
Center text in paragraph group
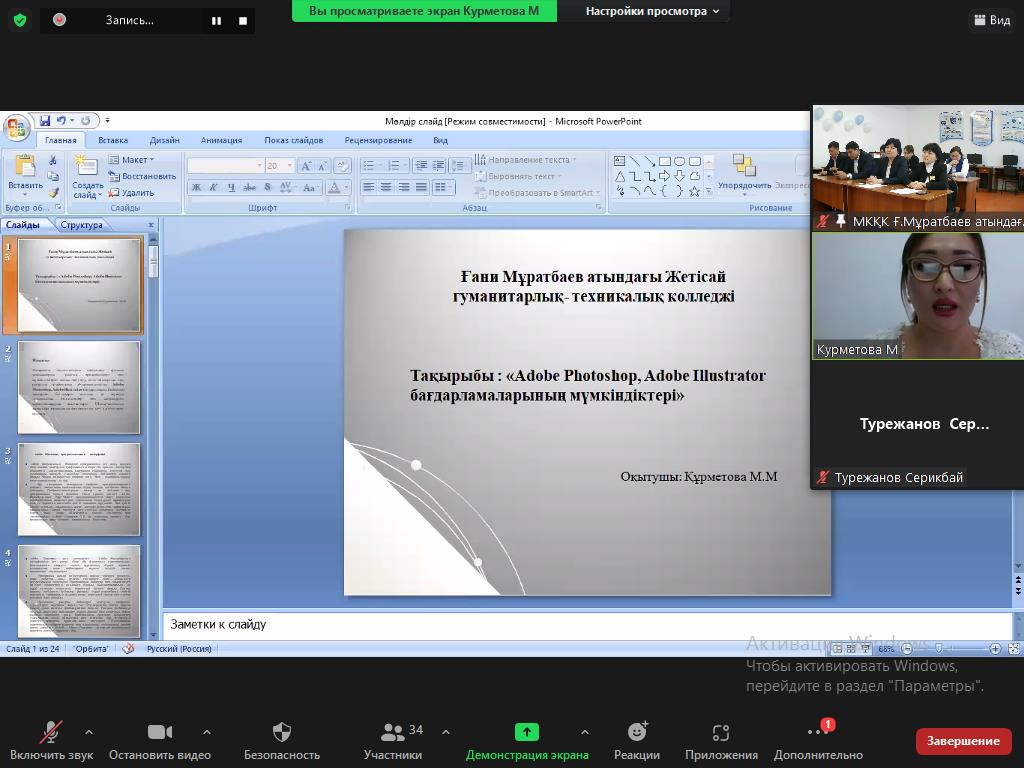(387, 187)
